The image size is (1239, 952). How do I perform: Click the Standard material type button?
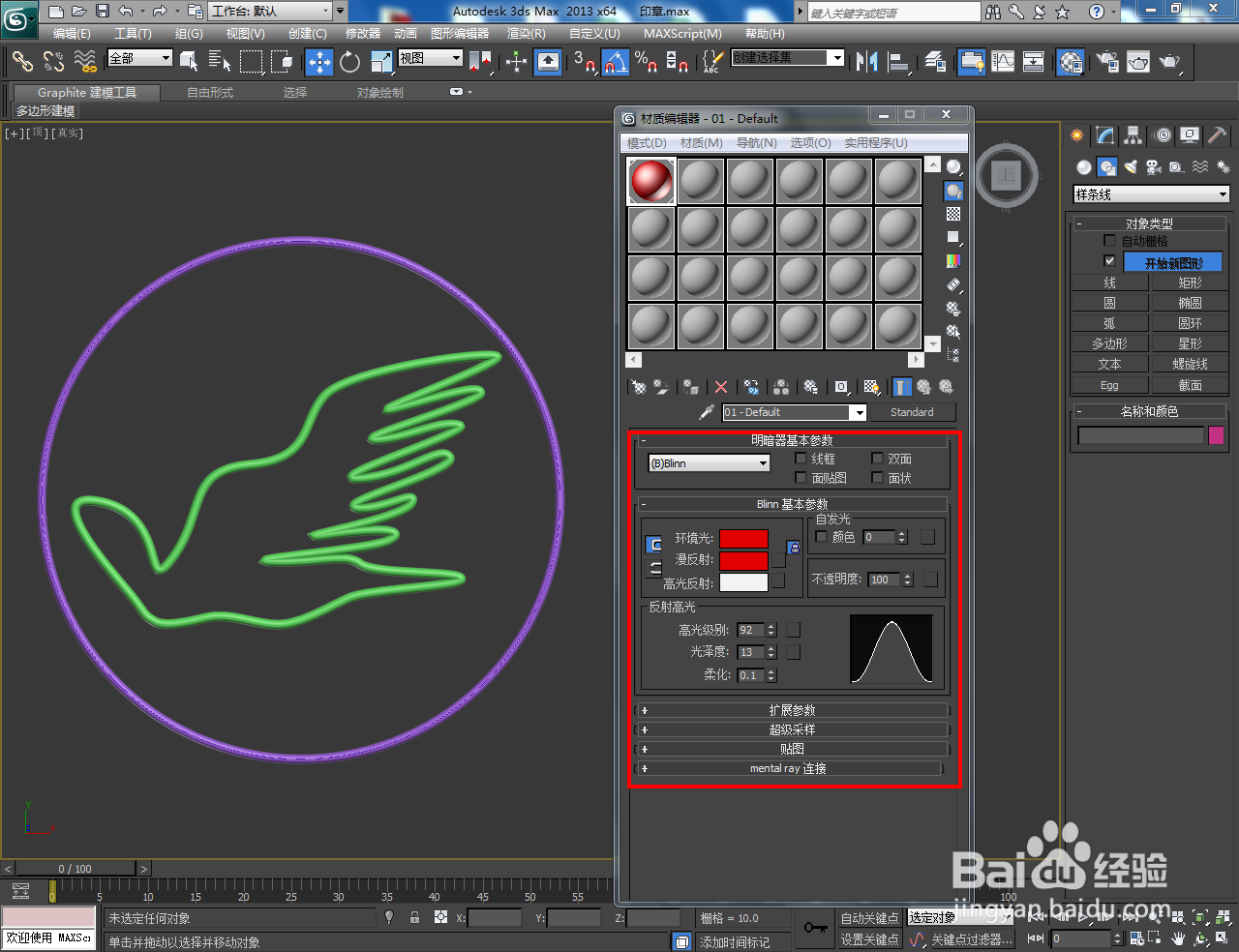(913, 412)
